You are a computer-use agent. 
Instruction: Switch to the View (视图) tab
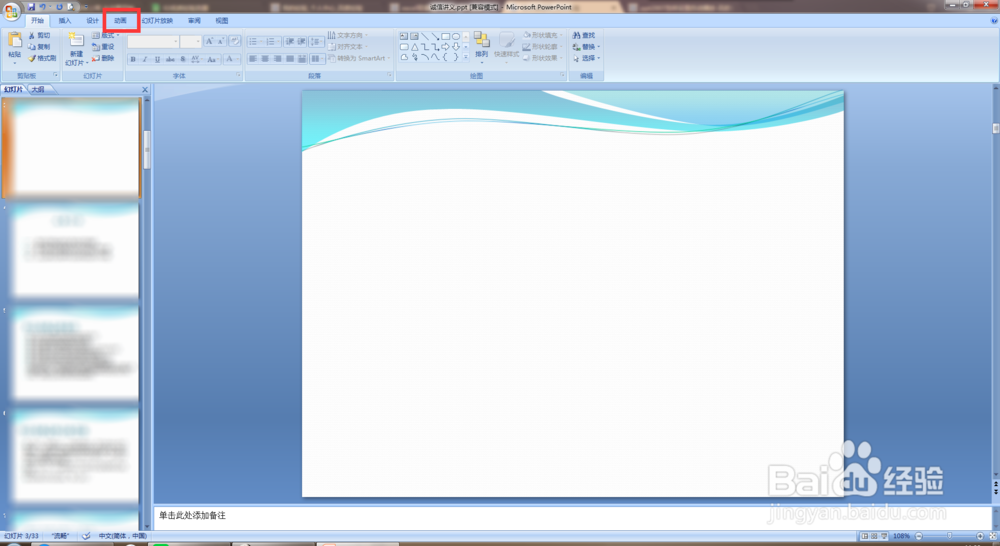[x=222, y=20]
